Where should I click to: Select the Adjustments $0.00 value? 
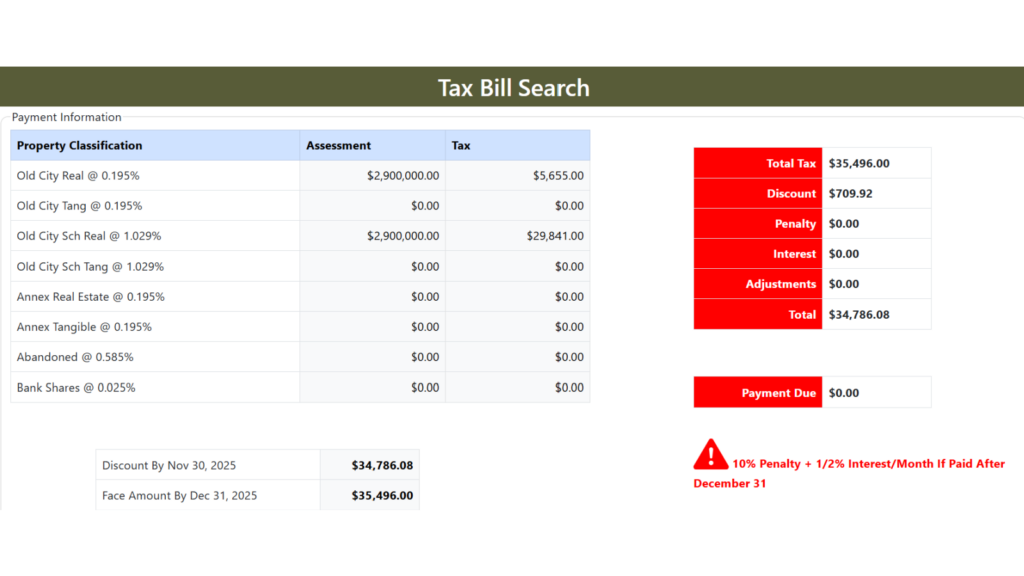[844, 284]
